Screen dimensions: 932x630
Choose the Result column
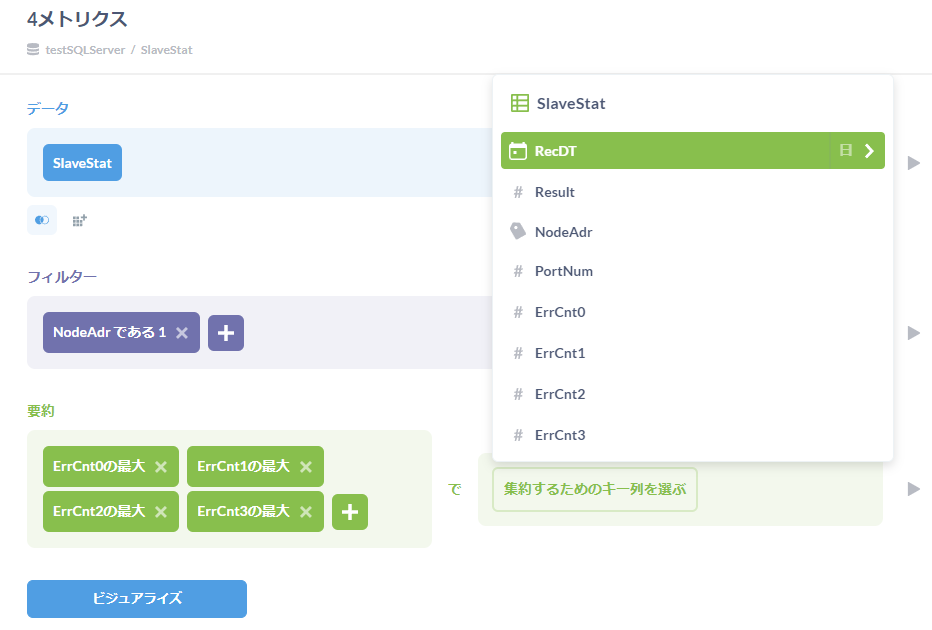(x=554, y=192)
